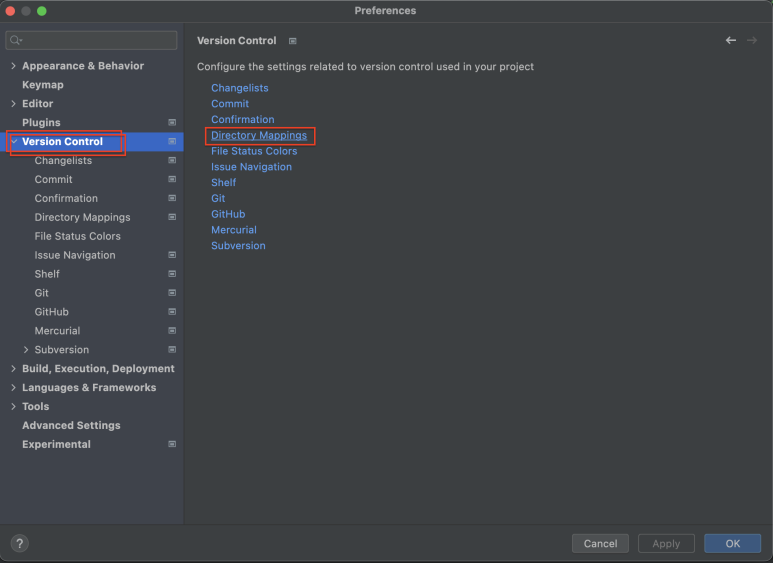Click project-level icon beside Directory Mappings sidebar row
The image size is (773, 563).
click(x=172, y=217)
